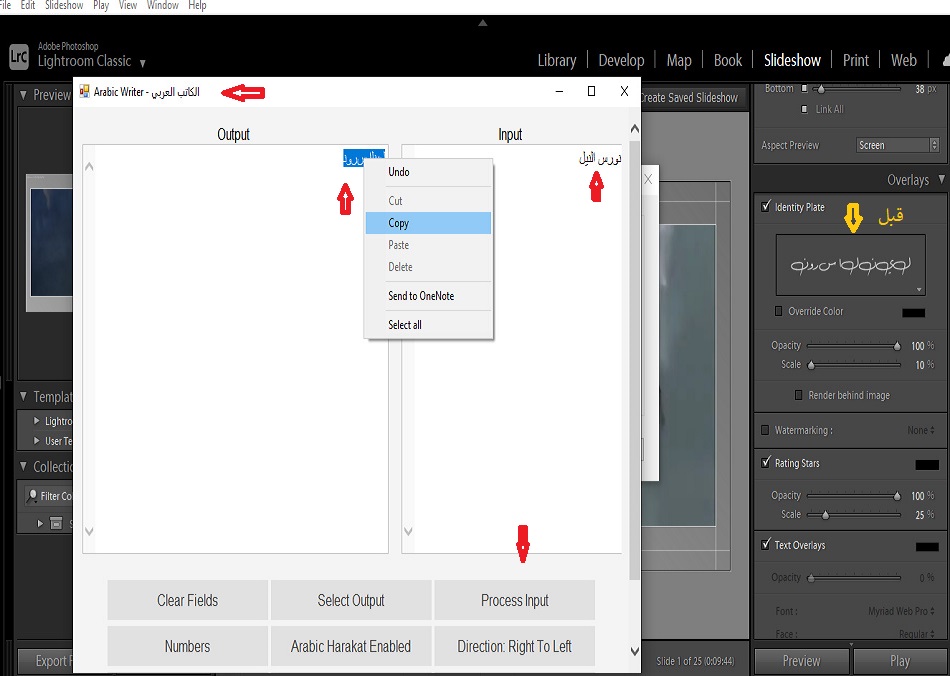
Task: Open the Aspect Preview Screen dropdown
Action: tap(898, 145)
